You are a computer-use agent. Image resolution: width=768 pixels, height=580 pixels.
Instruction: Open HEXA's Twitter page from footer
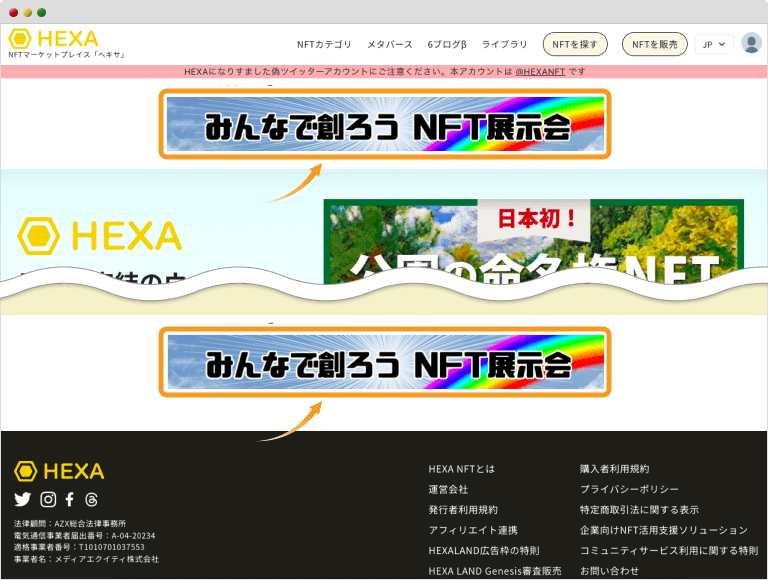(x=23, y=499)
